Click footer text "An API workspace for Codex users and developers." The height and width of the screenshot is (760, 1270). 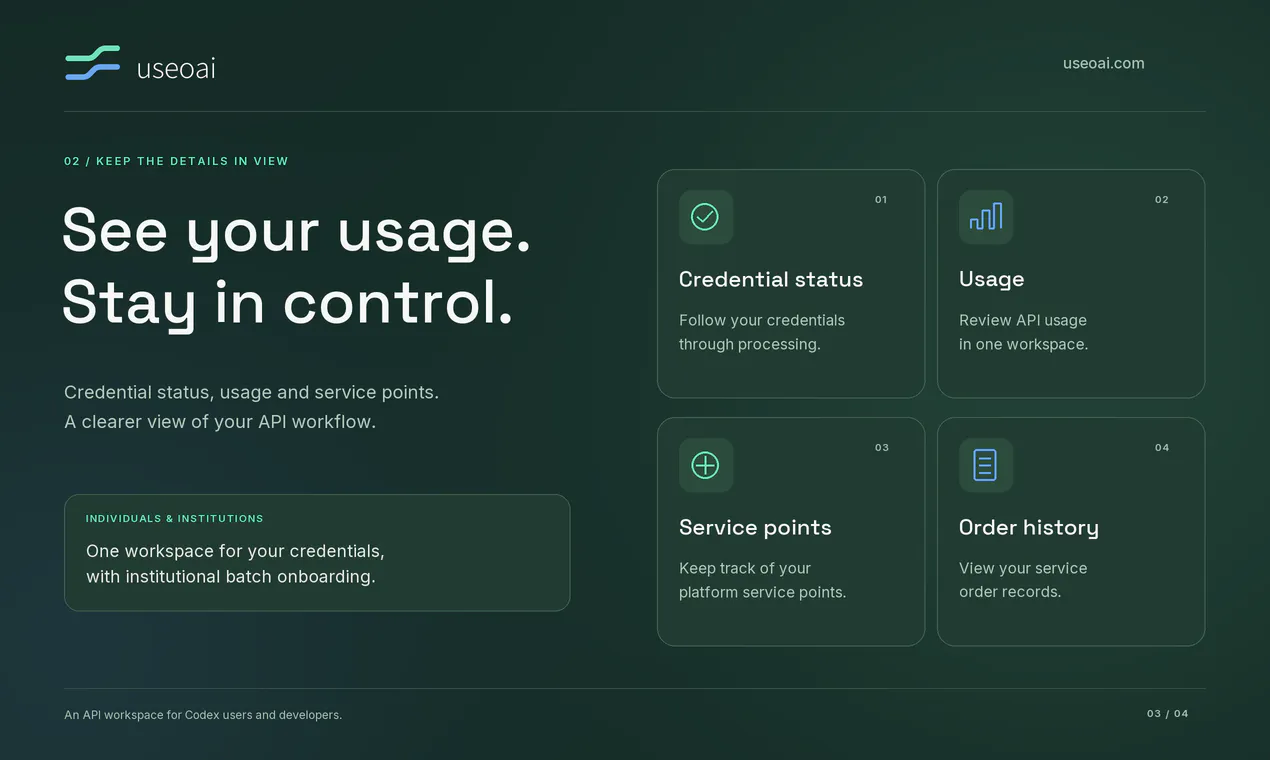pyautogui.click(x=203, y=715)
